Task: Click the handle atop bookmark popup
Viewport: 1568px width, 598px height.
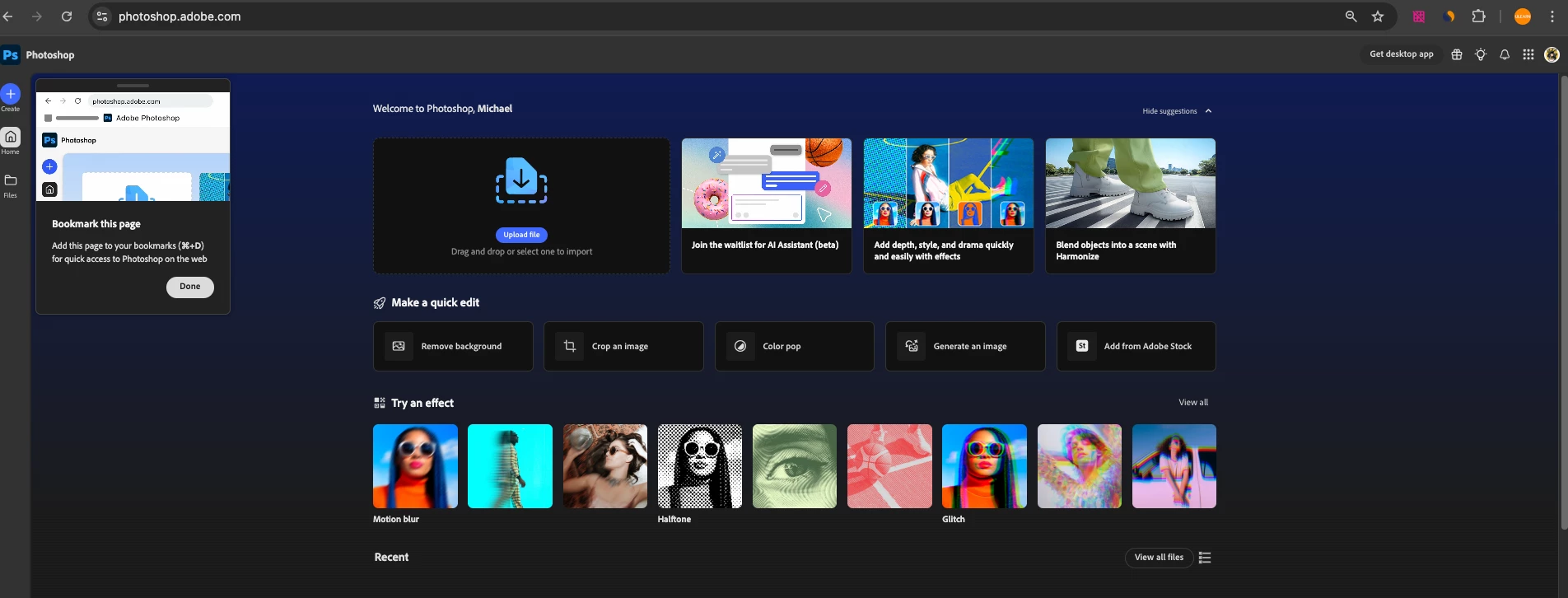Action: point(133,86)
